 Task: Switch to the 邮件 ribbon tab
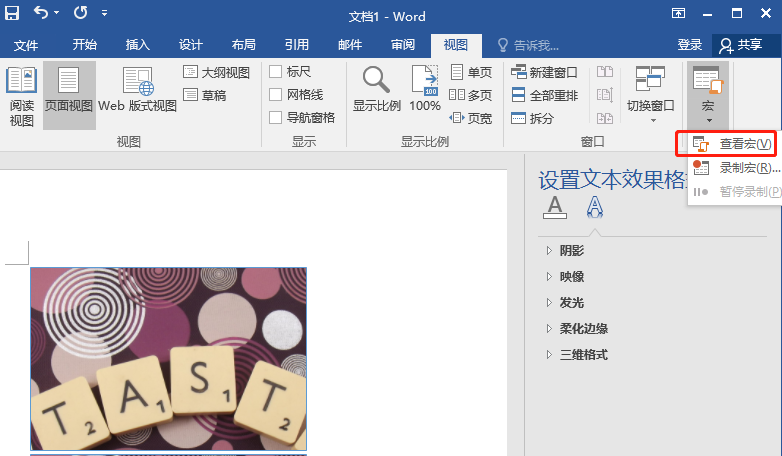click(x=350, y=45)
